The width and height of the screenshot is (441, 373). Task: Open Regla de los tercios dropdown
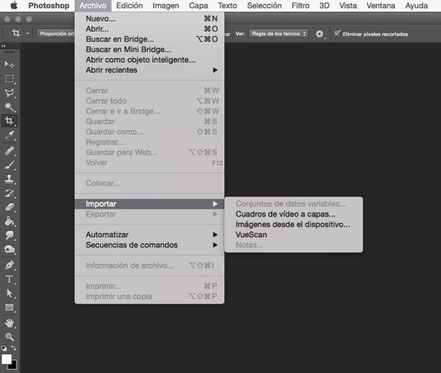tap(279, 34)
